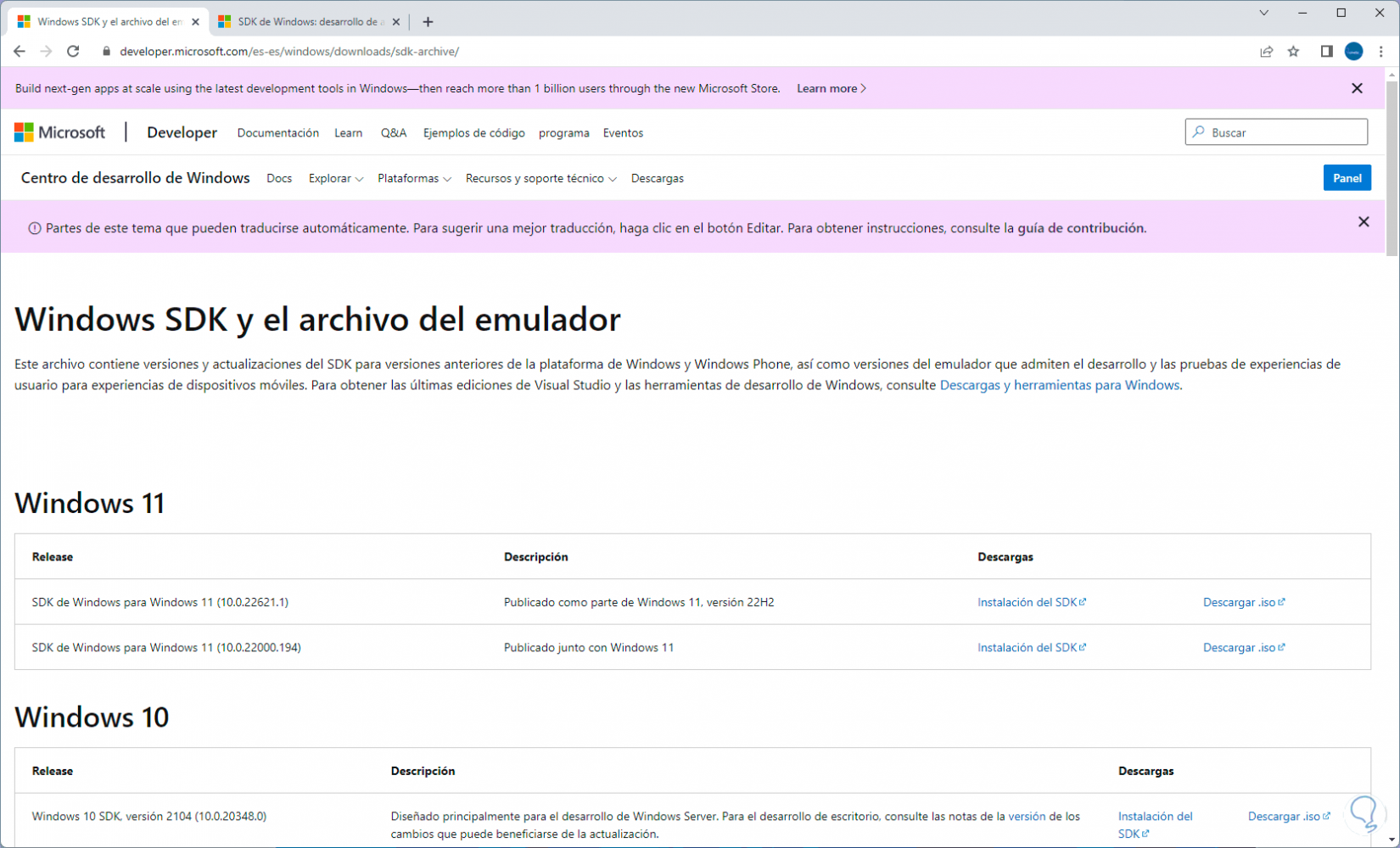The image size is (1400, 848).
Task: Open Ejemplos de código
Action: point(474,133)
